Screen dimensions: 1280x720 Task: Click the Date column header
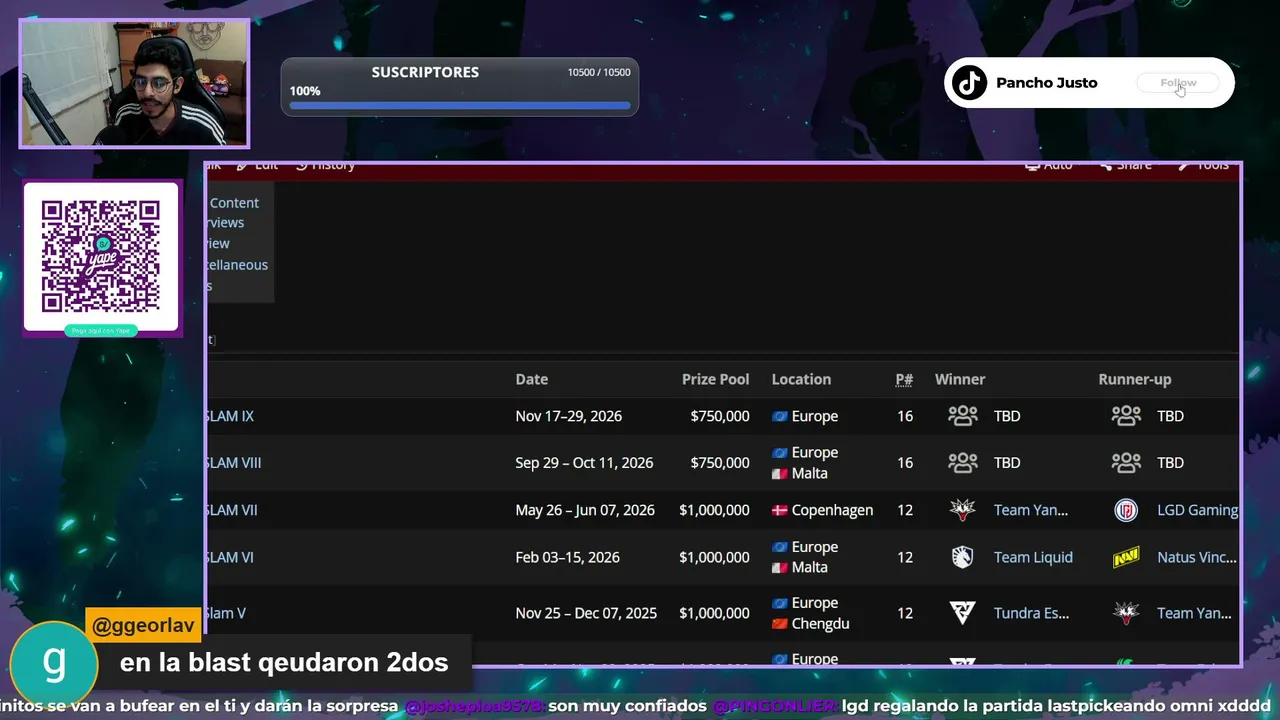(x=532, y=379)
